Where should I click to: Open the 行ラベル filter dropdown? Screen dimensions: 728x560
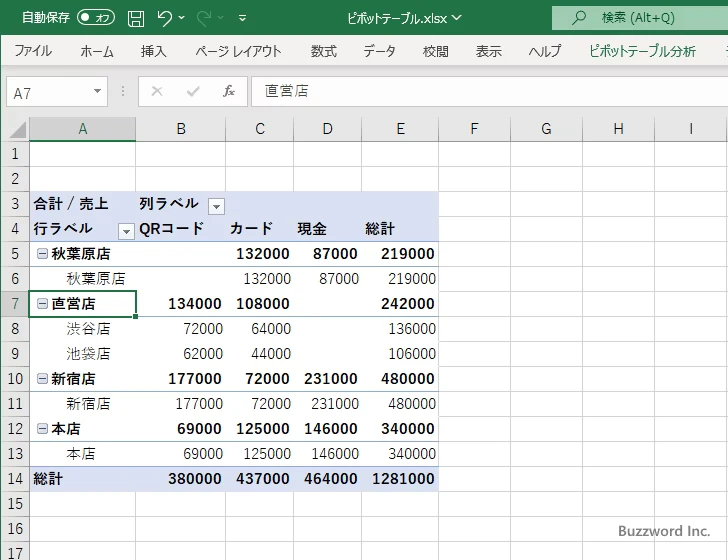[126, 231]
